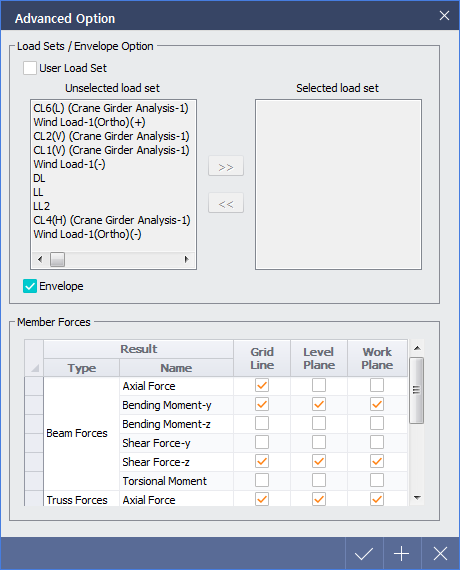This screenshot has height=570, width=460.
Task: Check Shear Force-y Level Plane checkbox
Action: (x=319, y=442)
